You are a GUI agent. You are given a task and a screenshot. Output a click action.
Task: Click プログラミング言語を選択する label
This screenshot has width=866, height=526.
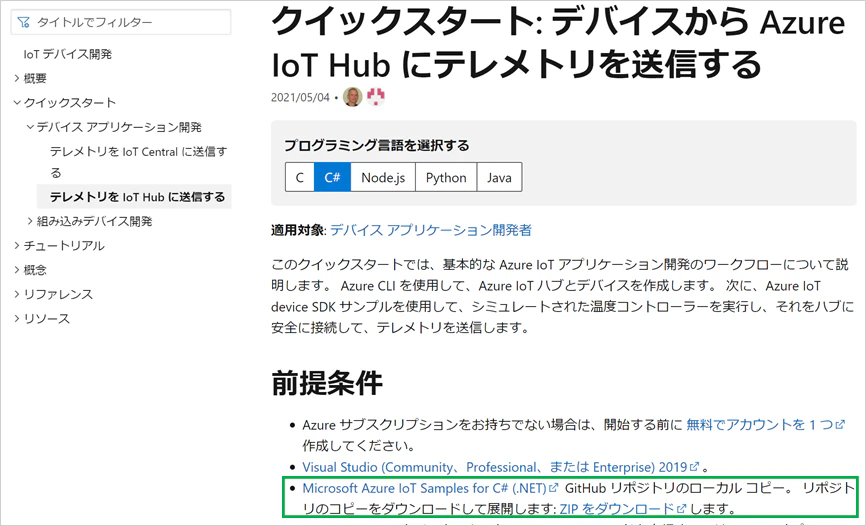pos(377,145)
